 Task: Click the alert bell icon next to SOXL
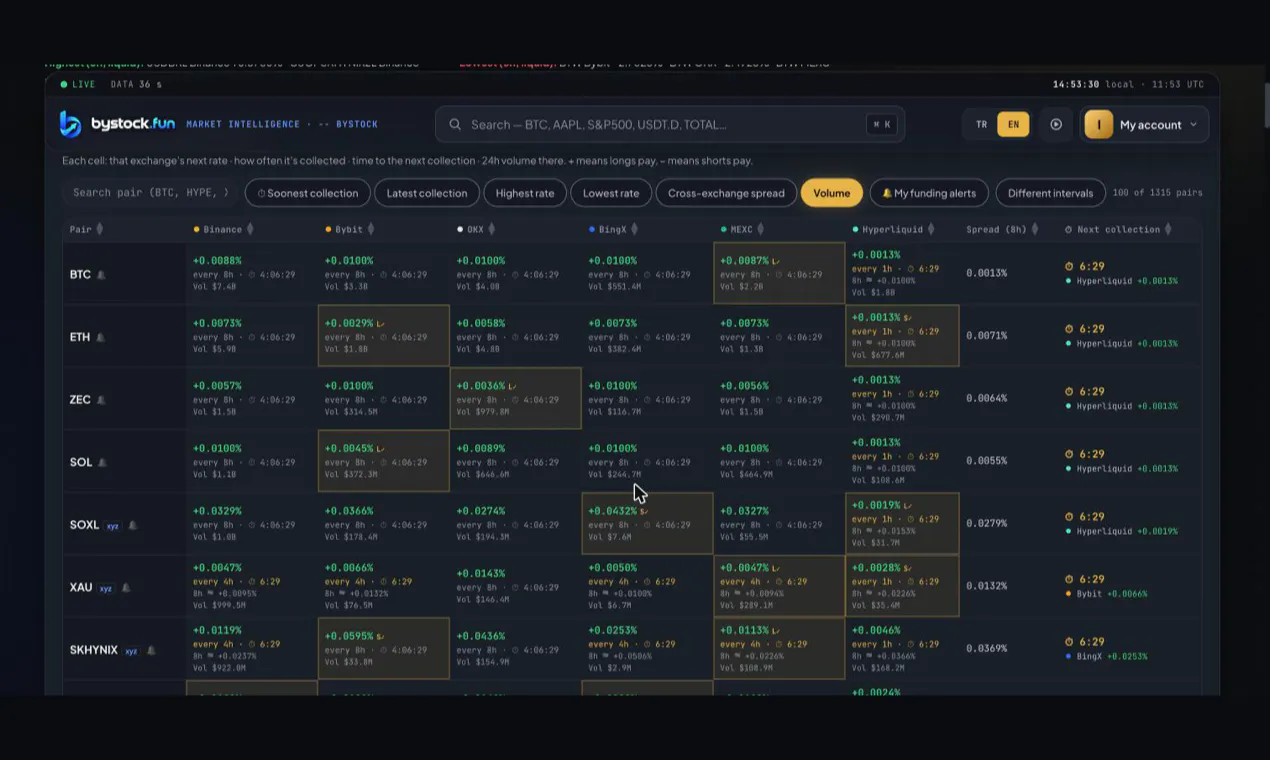pyautogui.click(x=132, y=525)
